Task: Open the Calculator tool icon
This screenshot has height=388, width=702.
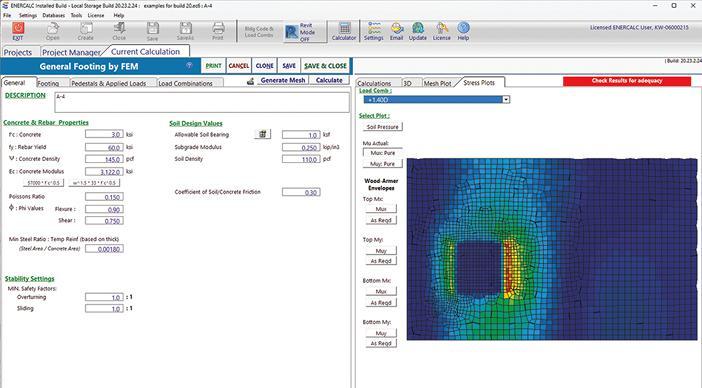Action: point(344,28)
